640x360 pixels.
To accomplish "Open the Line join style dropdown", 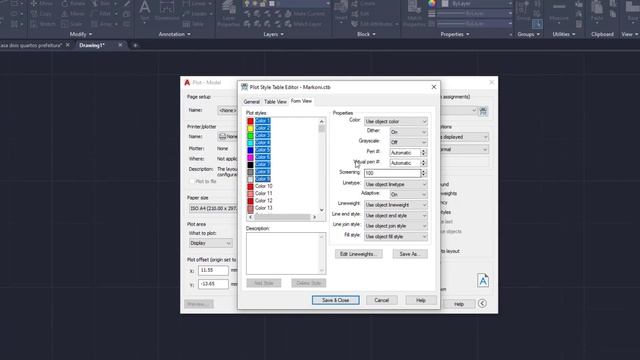I will tap(396, 226).
